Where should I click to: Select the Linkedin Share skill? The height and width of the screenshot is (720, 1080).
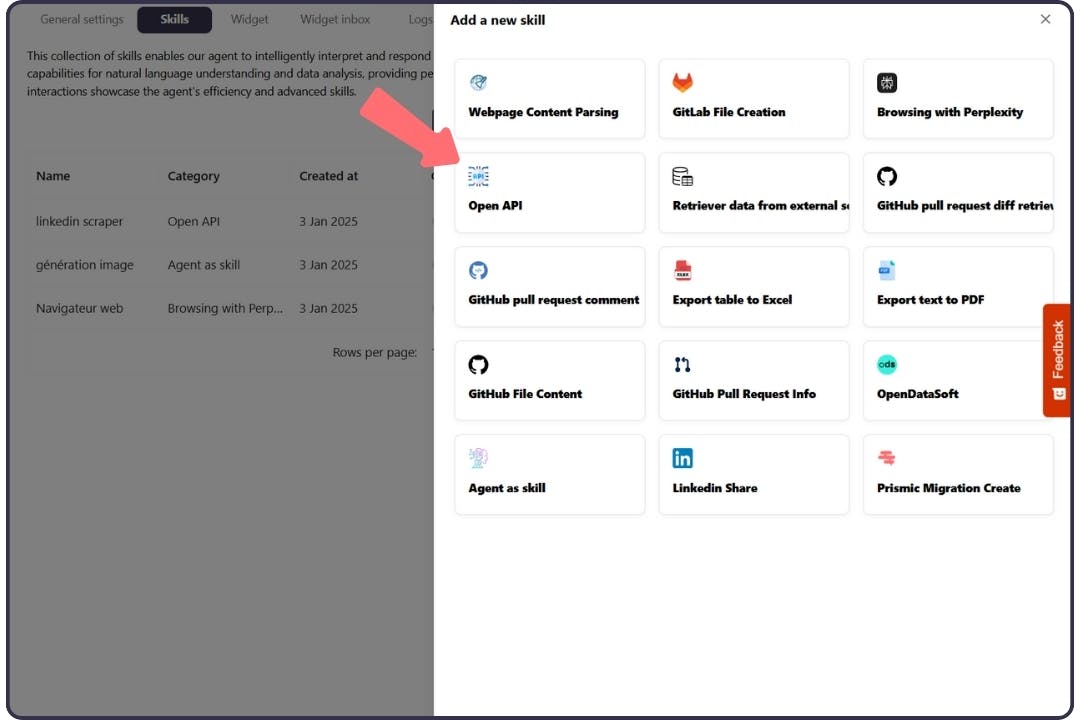coord(754,474)
